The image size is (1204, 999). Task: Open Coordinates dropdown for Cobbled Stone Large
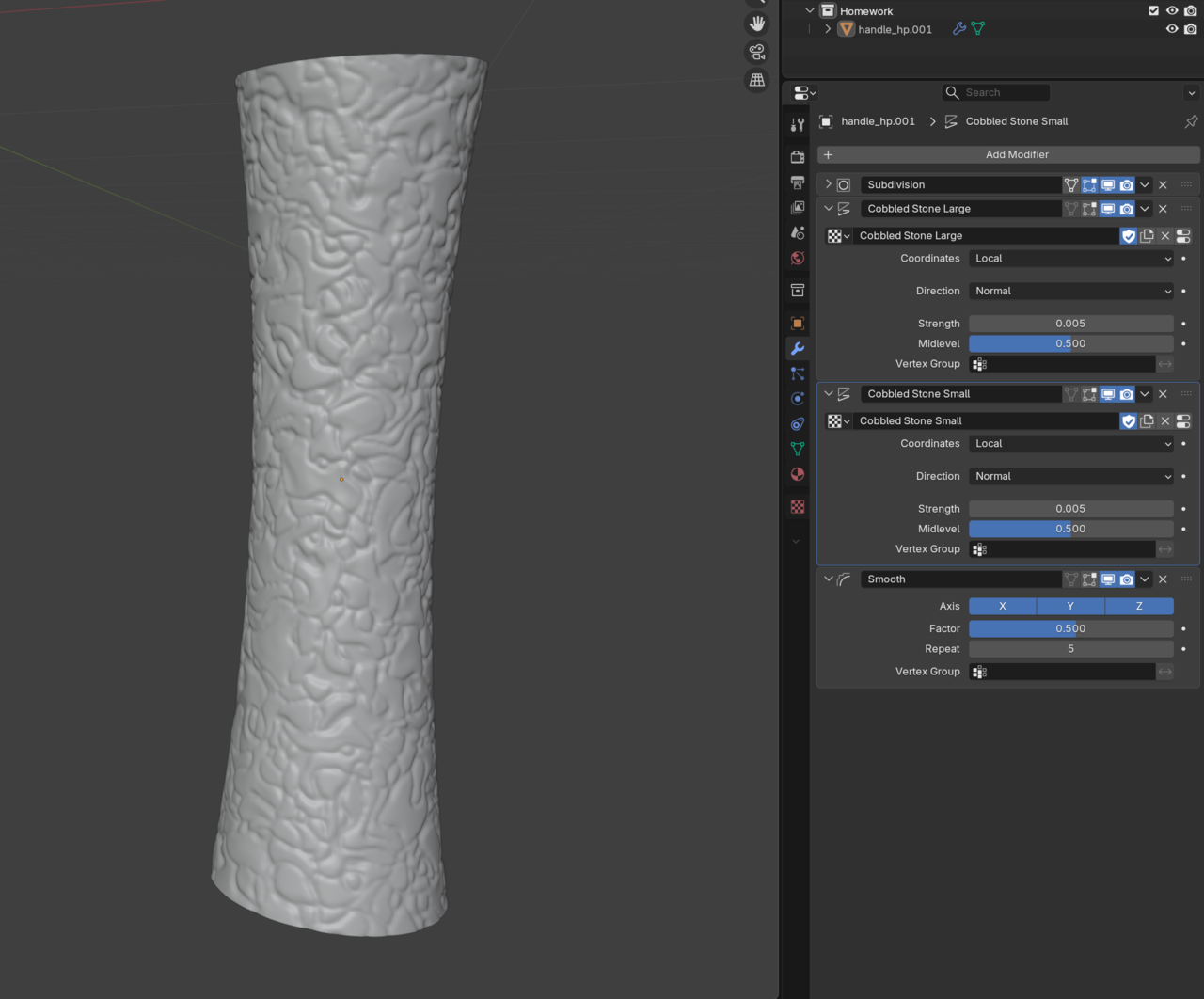click(1071, 259)
